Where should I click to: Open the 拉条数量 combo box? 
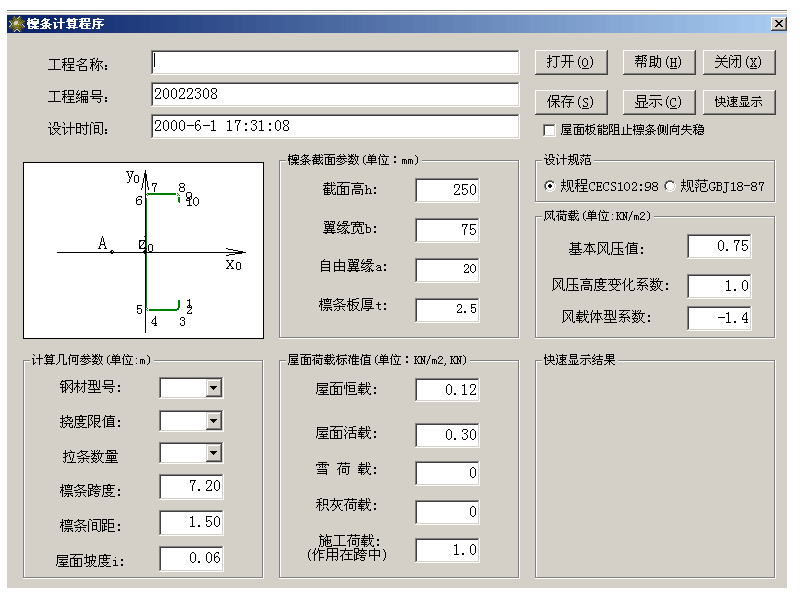pyautogui.click(x=214, y=453)
